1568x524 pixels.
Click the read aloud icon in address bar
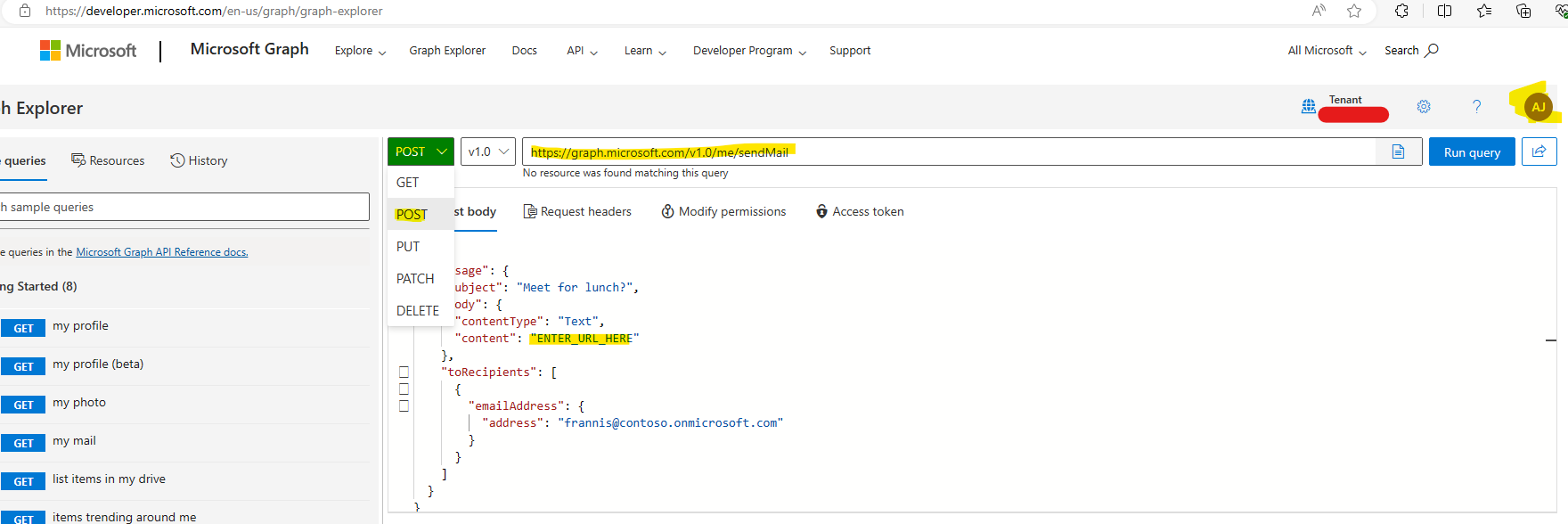tap(1319, 11)
